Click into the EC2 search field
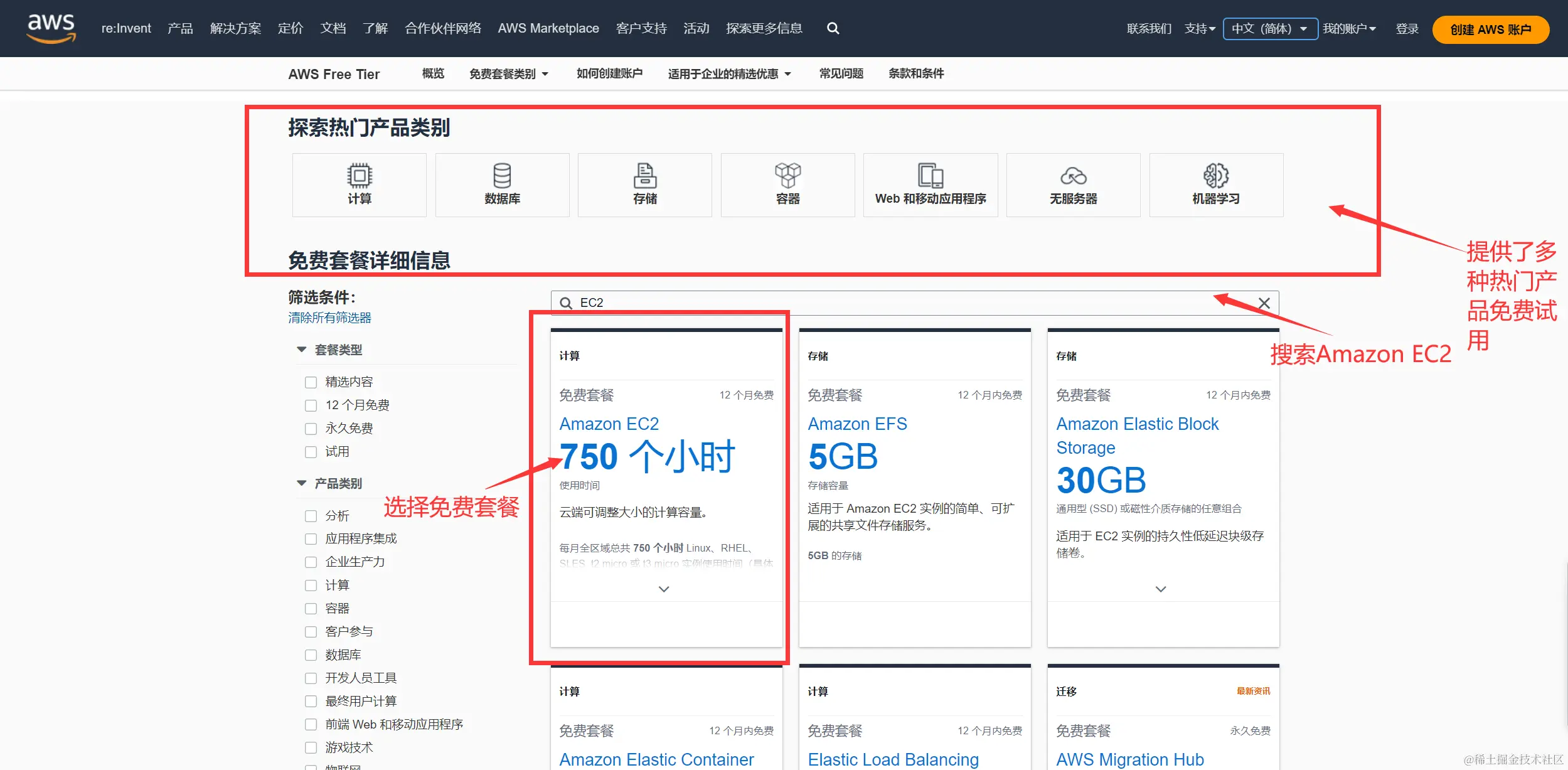 pos(914,303)
